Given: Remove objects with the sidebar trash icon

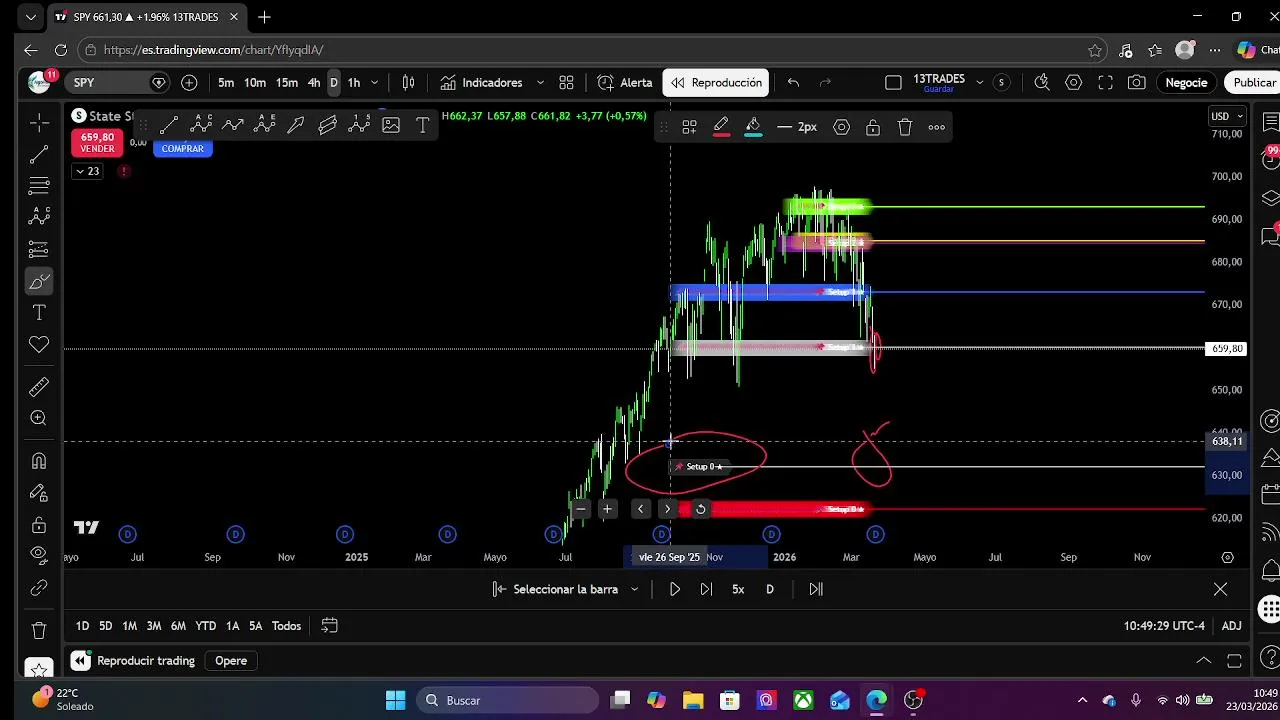Looking at the screenshot, I should [39, 630].
